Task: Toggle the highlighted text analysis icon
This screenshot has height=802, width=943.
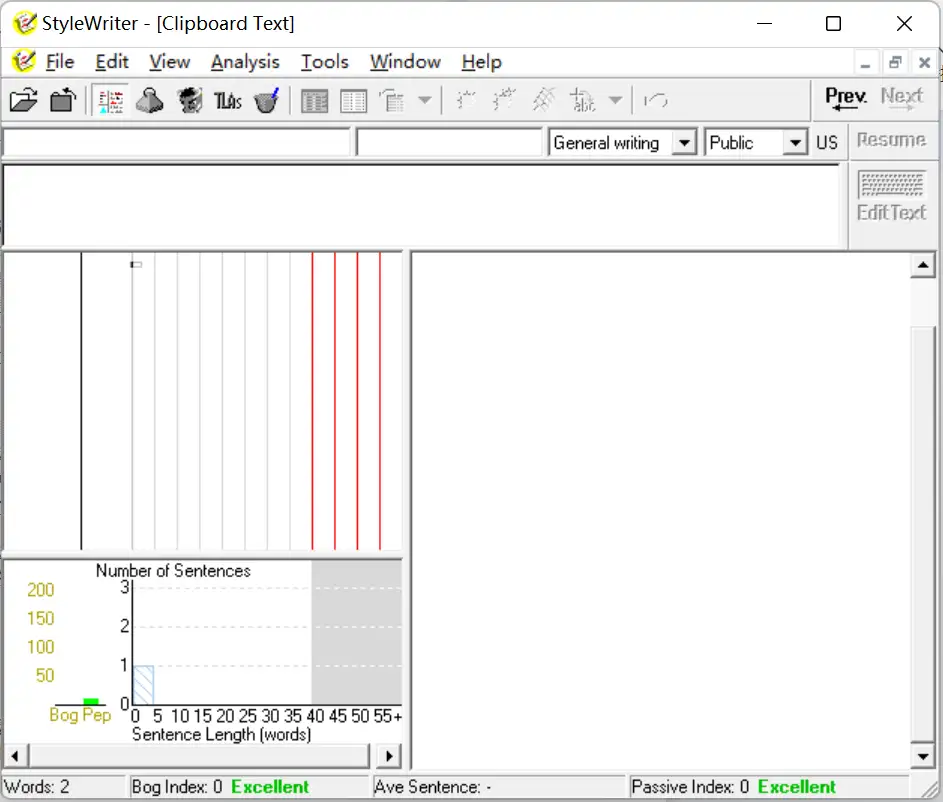Action: pos(110,100)
